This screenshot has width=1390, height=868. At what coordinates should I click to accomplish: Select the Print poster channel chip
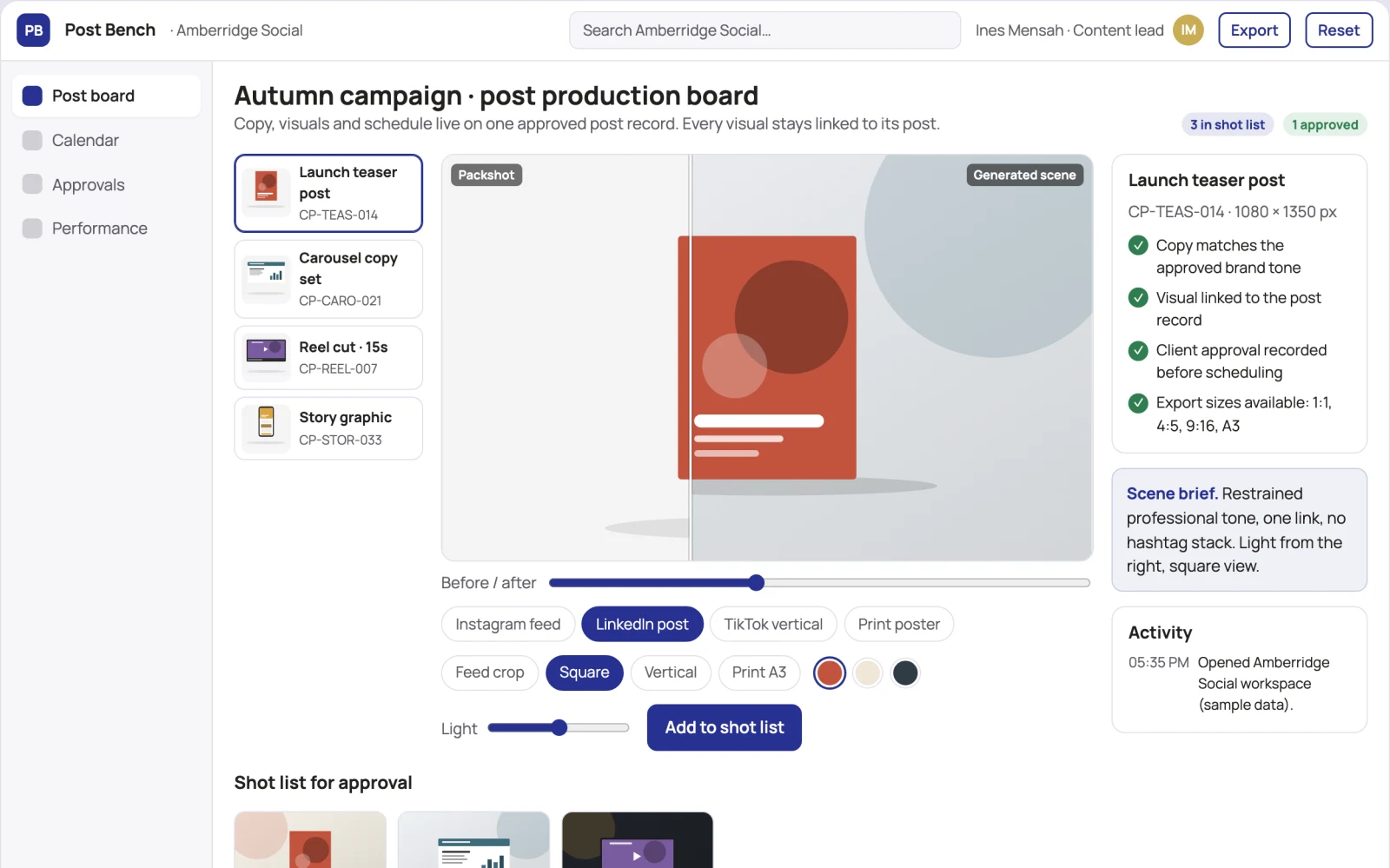pos(899,624)
